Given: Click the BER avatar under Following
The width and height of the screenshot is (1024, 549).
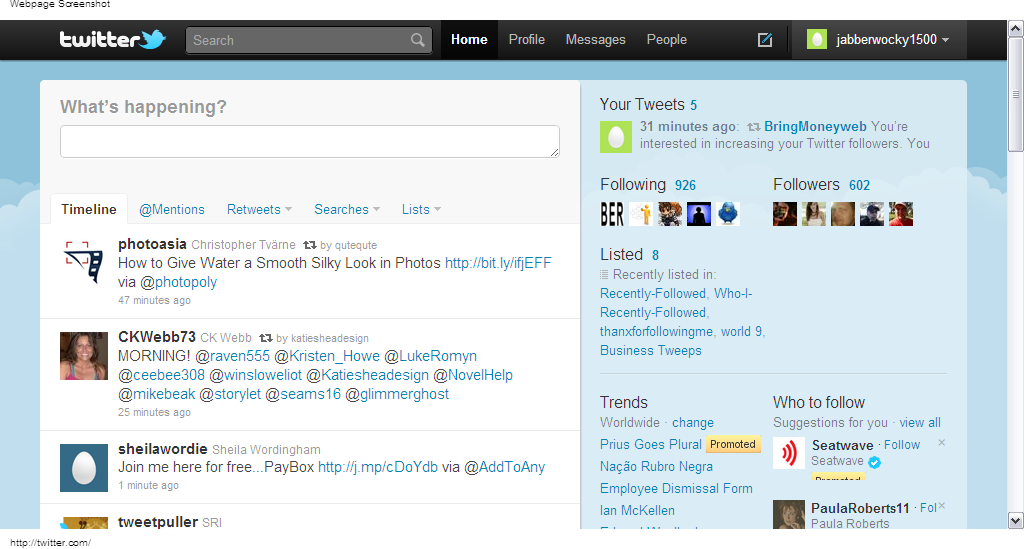Looking at the screenshot, I should point(612,214).
